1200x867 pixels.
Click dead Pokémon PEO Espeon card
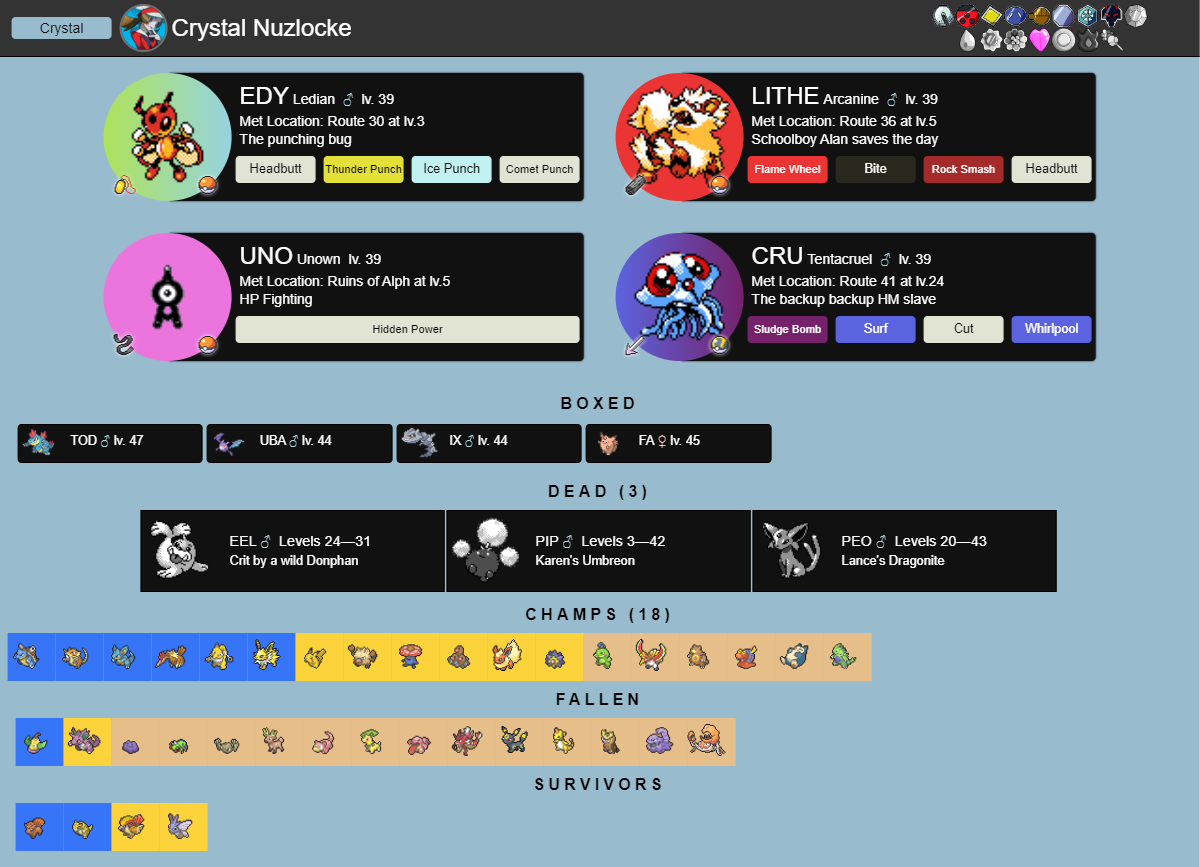click(x=904, y=551)
